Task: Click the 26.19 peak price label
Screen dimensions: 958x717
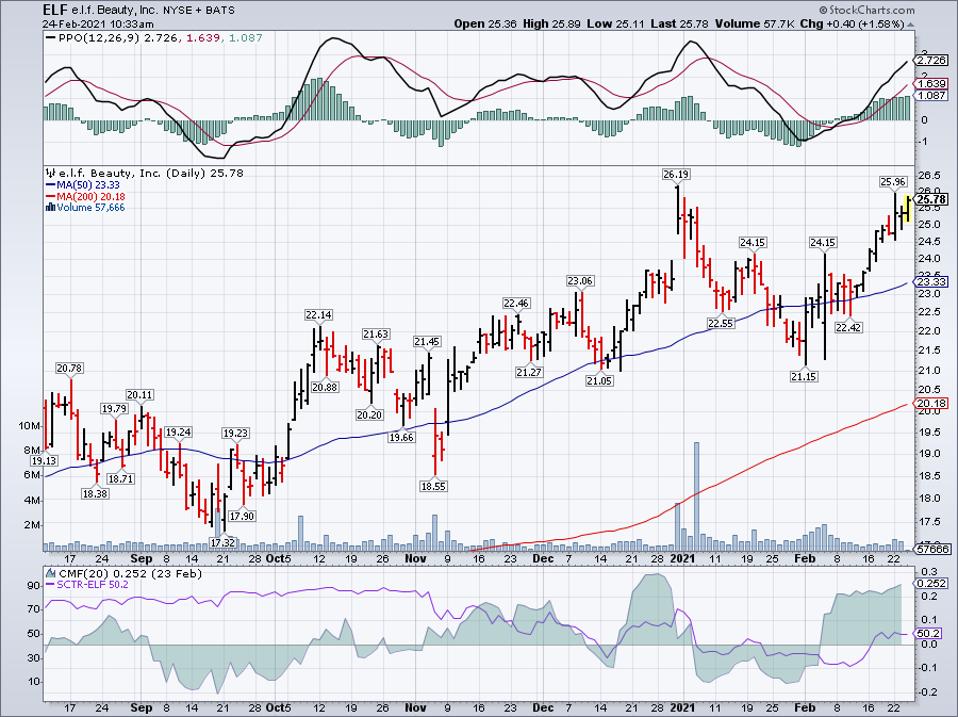Action: tap(676, 175)
